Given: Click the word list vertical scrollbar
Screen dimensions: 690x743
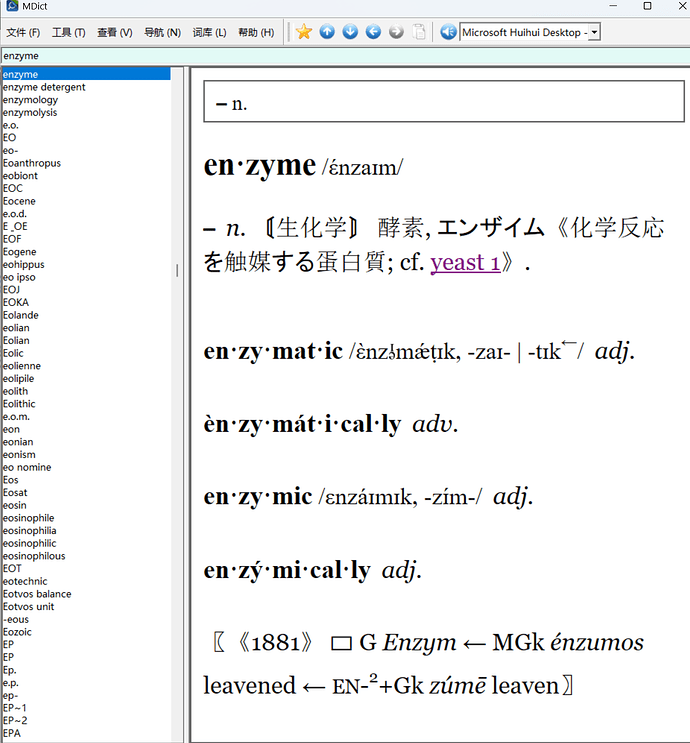Looking at the screenshot, I should 177,405.
